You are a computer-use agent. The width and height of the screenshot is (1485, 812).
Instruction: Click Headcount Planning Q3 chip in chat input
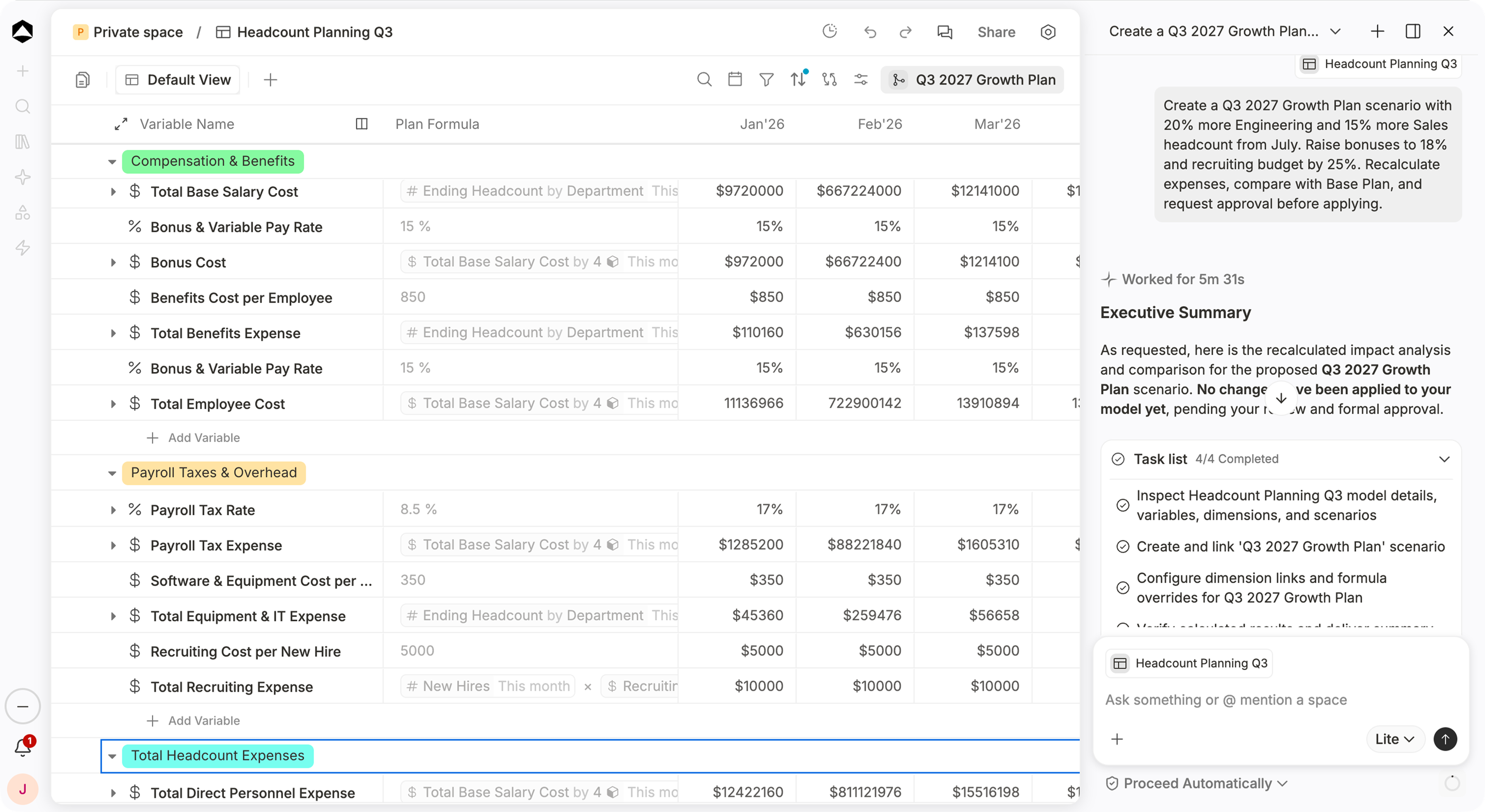coord(1189,664)
